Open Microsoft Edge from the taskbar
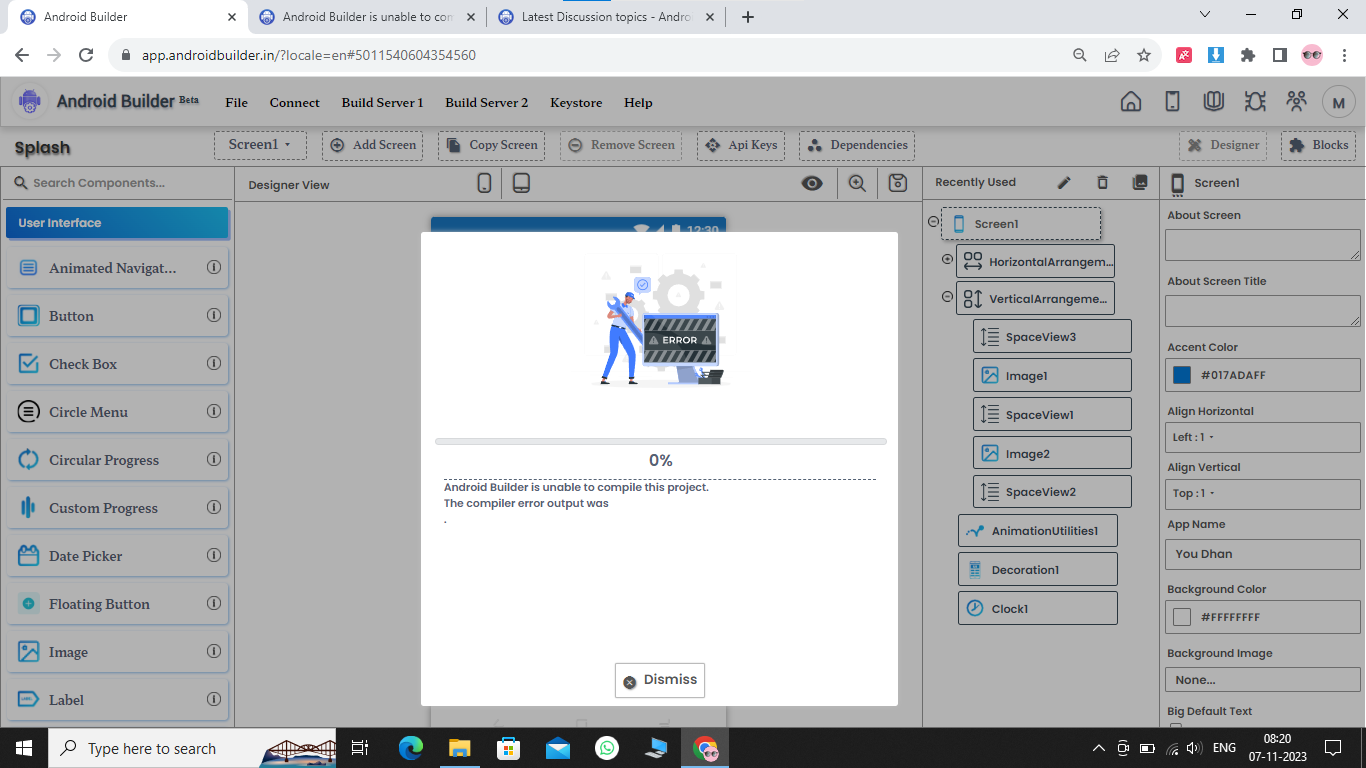The height and width of the screenshot is (768, 1366). tap(411, 747)
